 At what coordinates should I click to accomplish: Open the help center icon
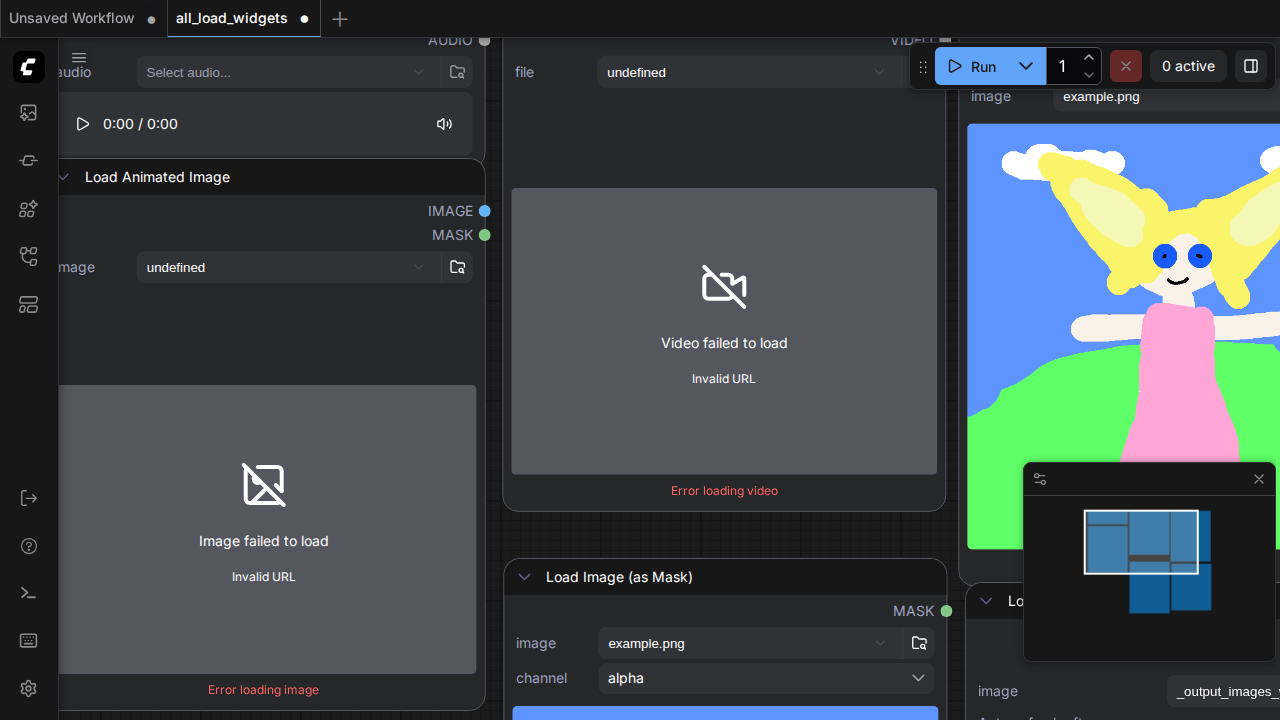click(28, 546)
